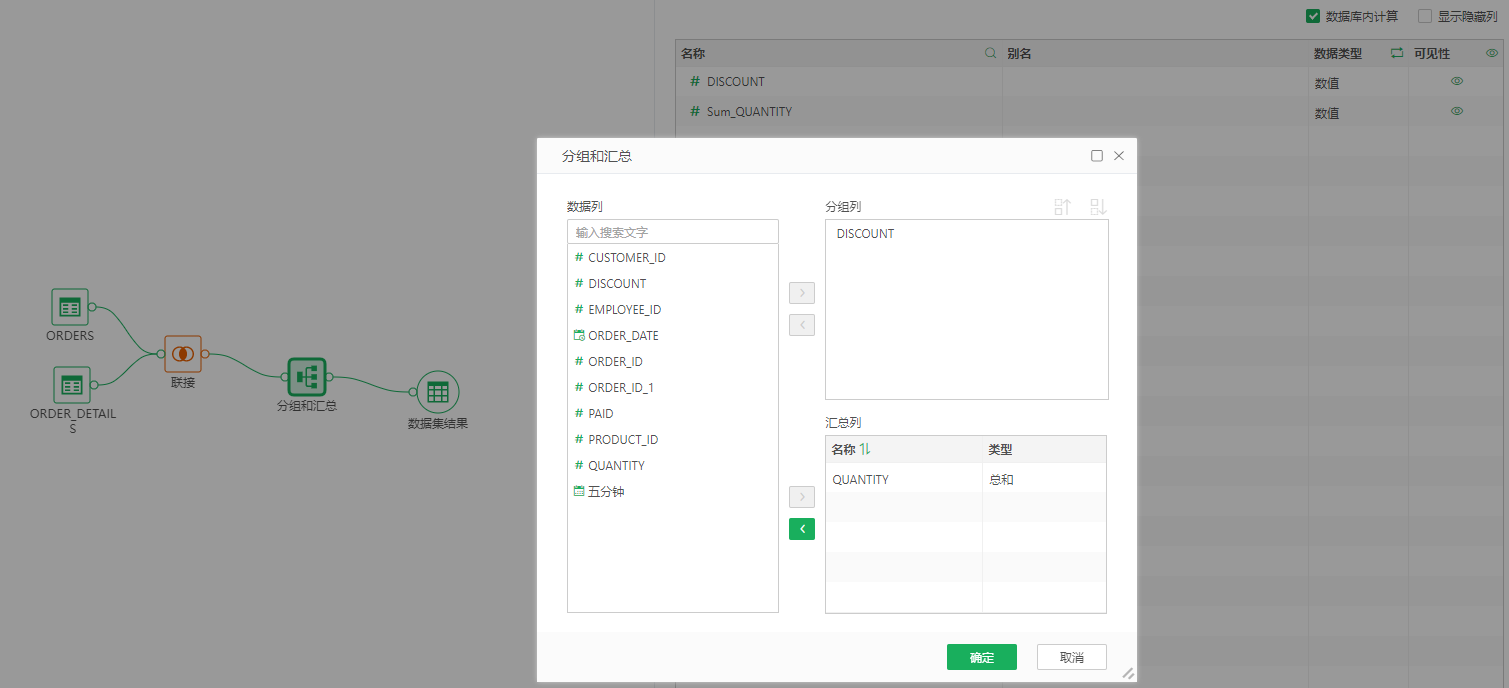Click the move-up icon above 分组列
1509x688 pixels.
tap(1062, 206)
